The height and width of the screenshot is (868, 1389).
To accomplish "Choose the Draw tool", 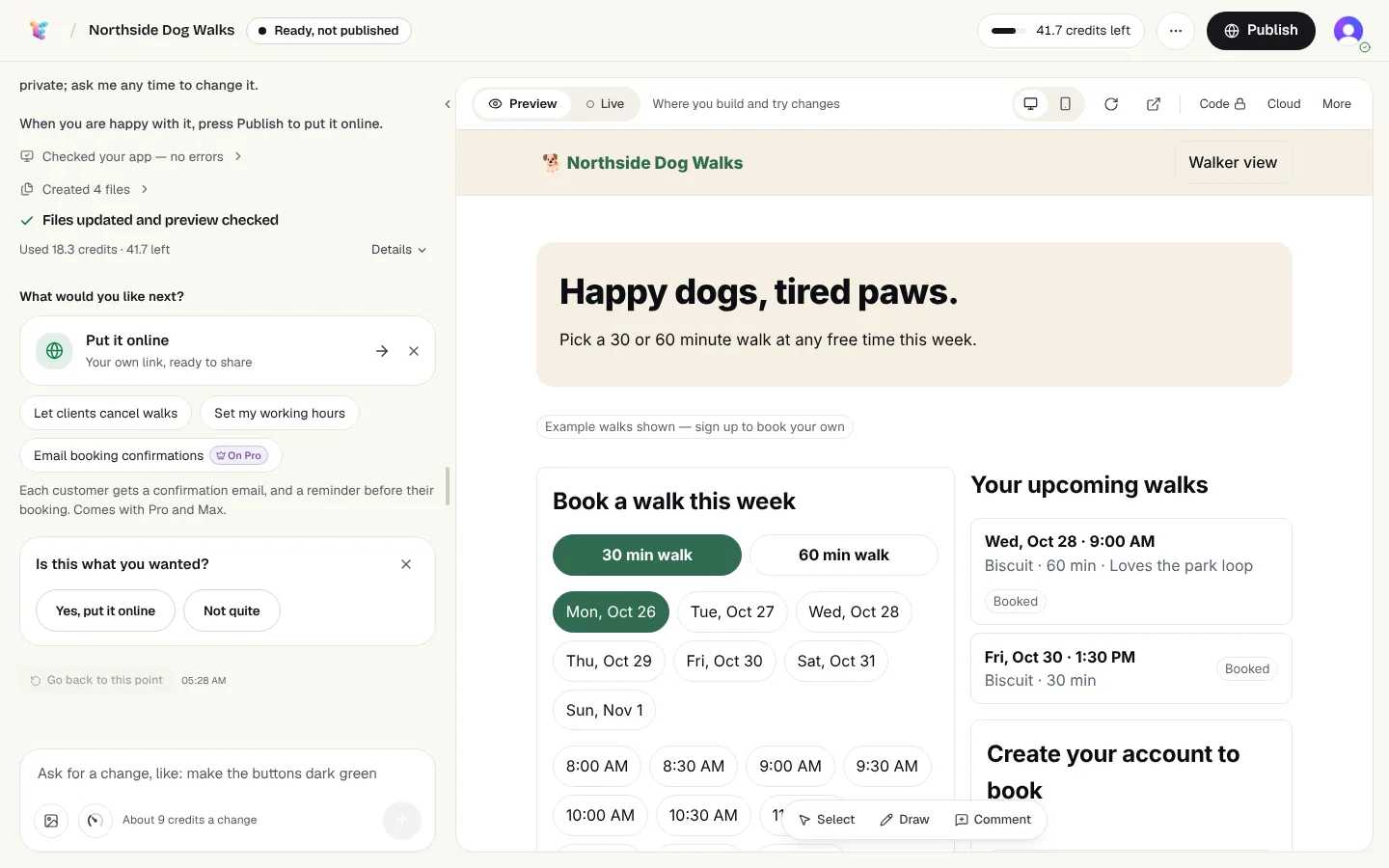I will coord(905,820).
